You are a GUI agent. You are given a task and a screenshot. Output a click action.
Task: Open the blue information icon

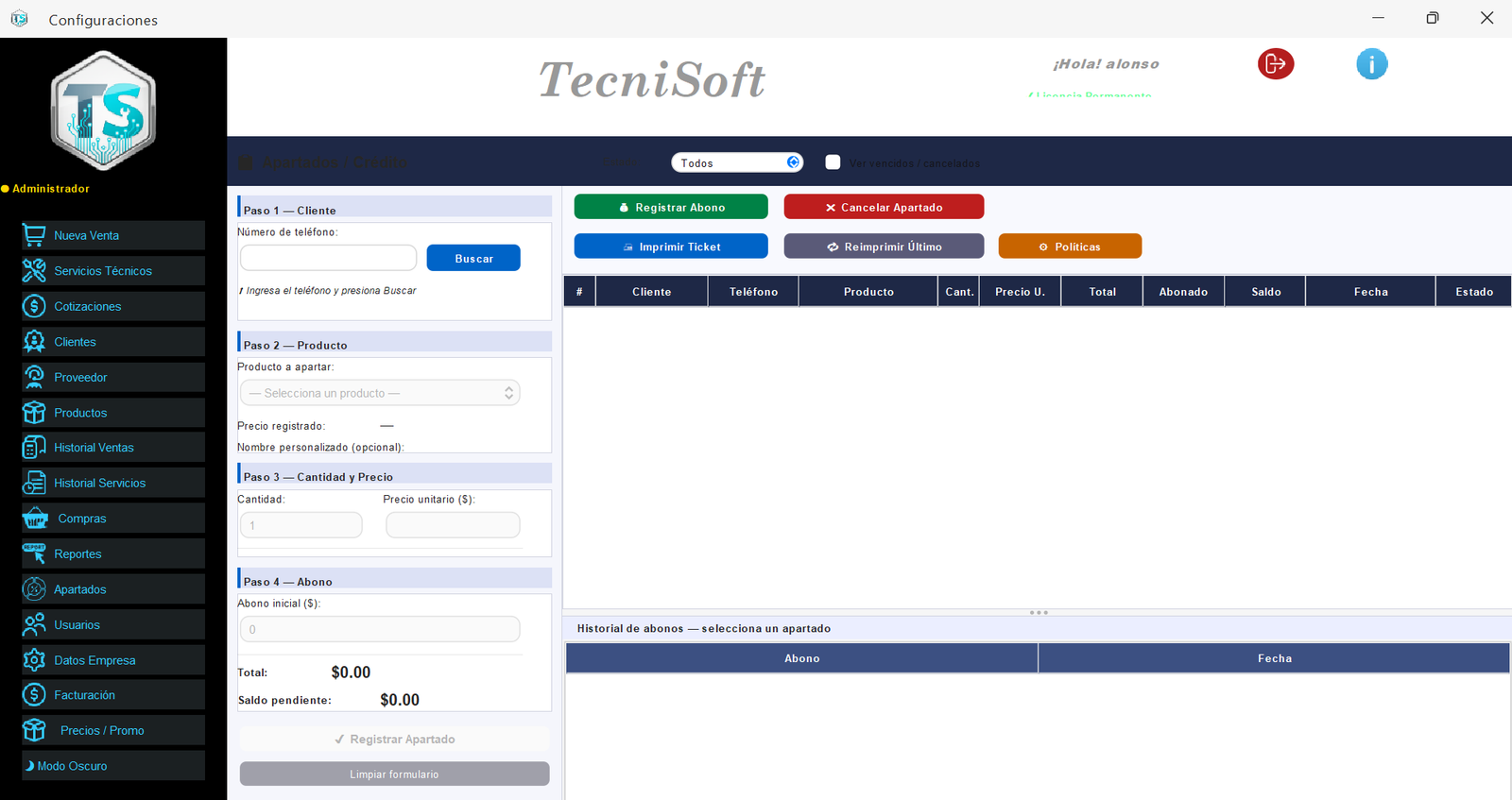click(x=1372, y=64)
